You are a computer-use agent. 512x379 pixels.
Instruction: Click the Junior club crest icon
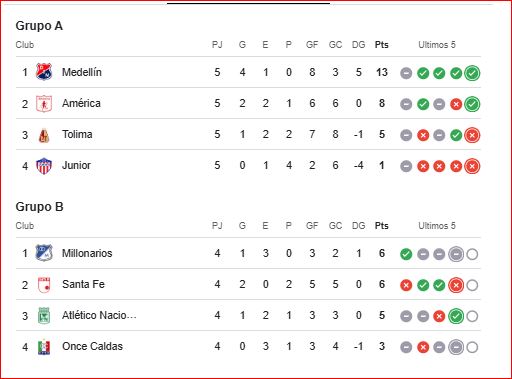click(x=44, y=166)
